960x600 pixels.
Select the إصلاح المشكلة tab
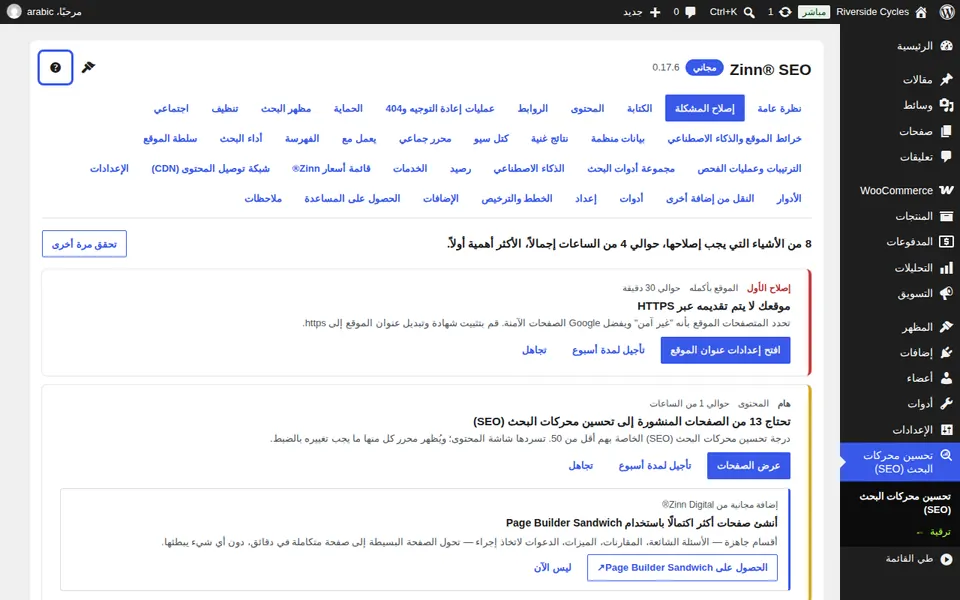(705, 108)
